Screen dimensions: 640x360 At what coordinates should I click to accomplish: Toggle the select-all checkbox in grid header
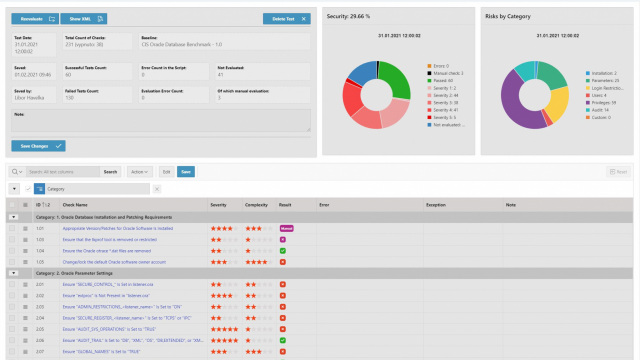point(12,205)
